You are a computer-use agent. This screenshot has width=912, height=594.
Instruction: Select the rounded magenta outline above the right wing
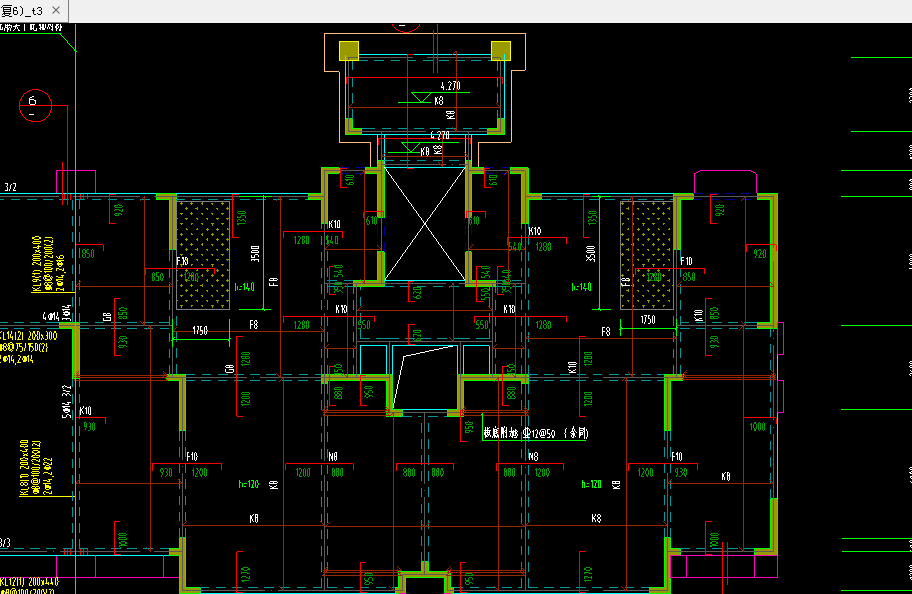pos(725,182)
